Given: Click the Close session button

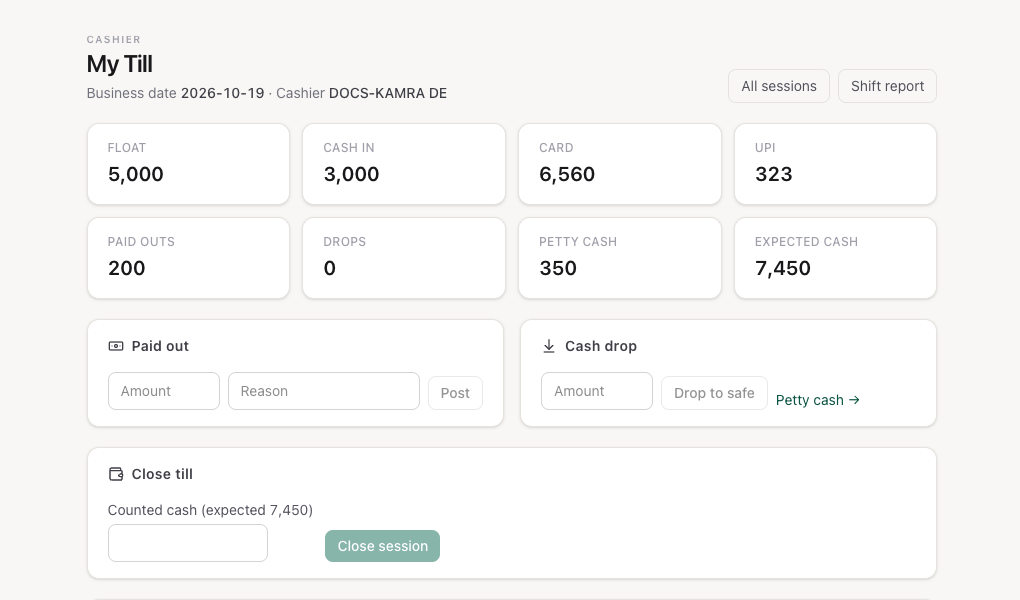Looking at the screenshot, I should click(x=382, y=546).
